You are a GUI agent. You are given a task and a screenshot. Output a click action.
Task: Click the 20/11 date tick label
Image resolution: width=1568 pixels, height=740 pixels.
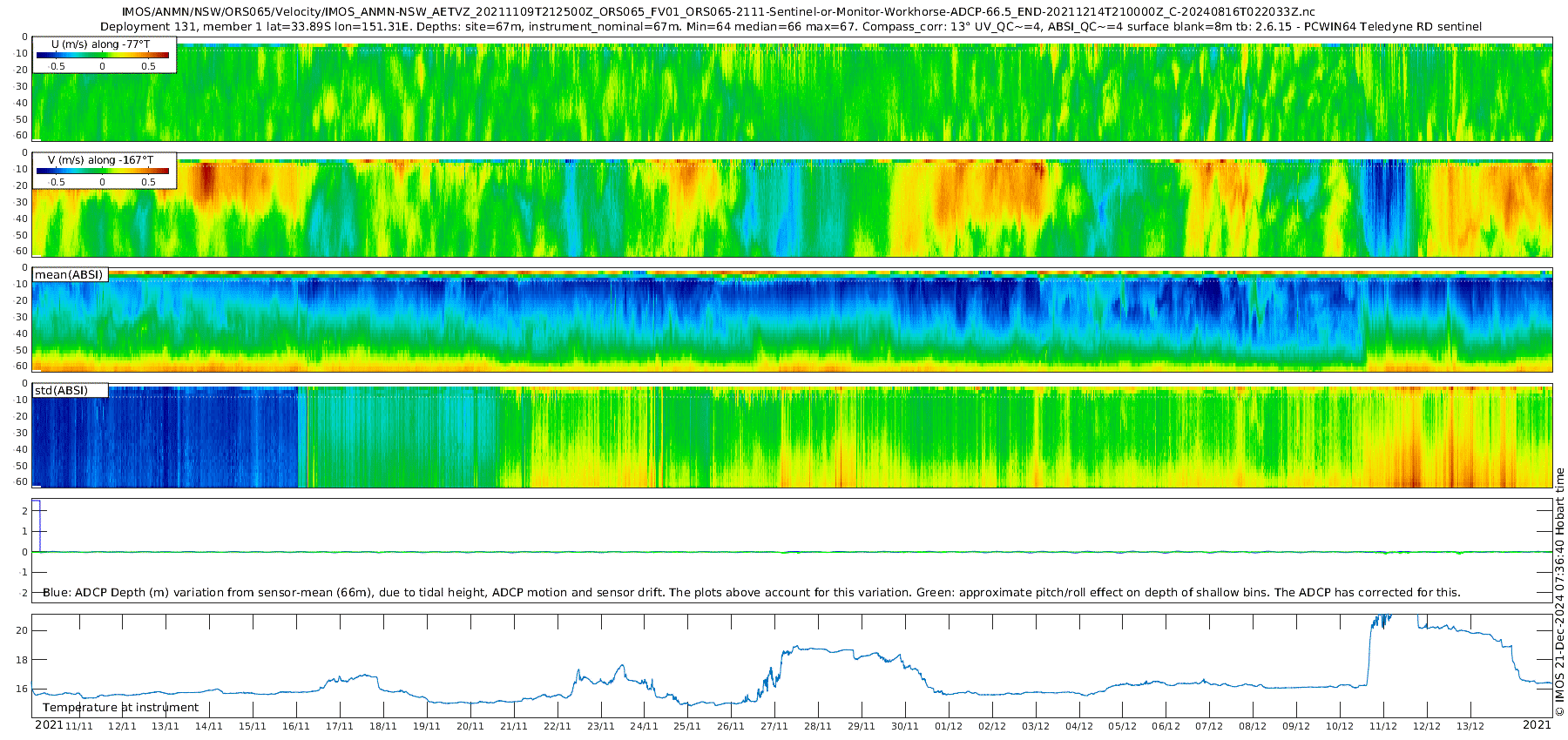470,726
